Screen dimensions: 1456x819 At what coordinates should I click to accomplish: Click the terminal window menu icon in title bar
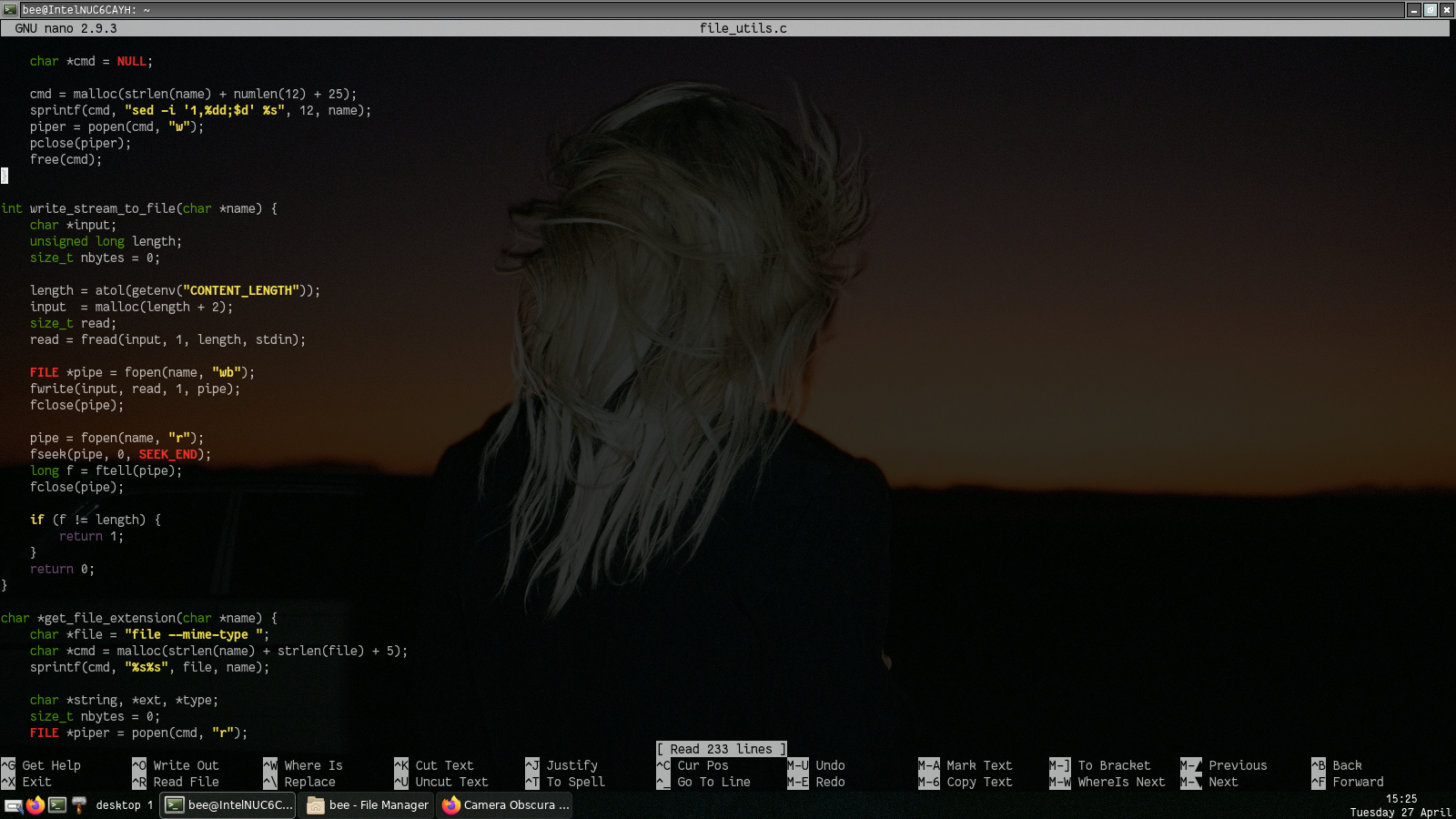click(x=10, y=10)
